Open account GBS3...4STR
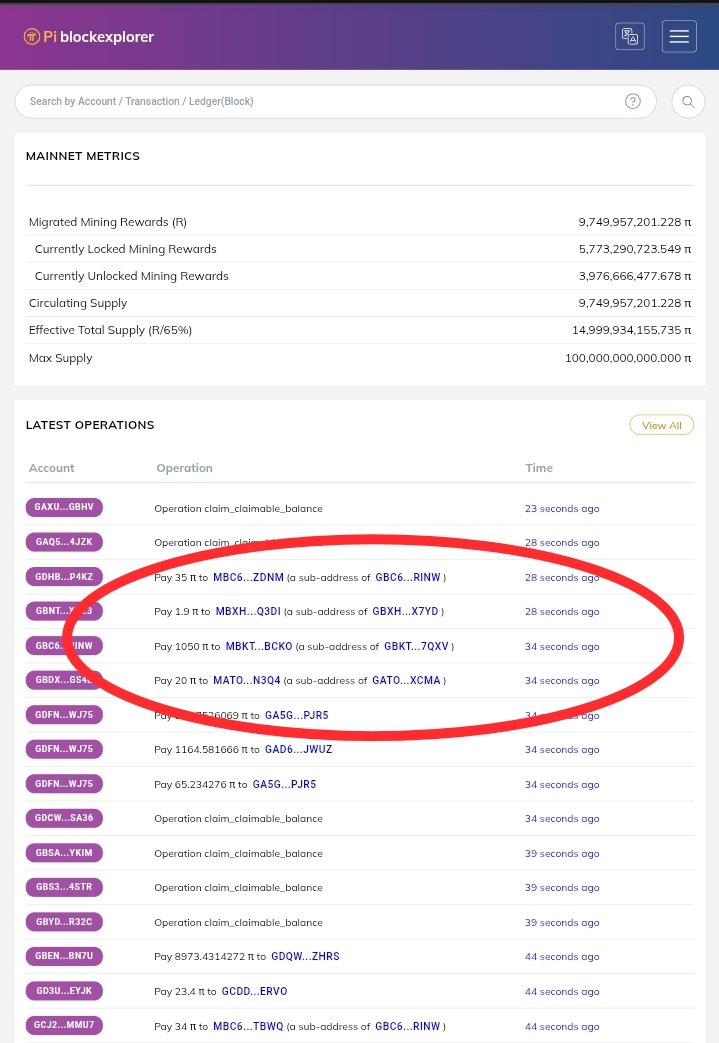 click(x=64, y=887)
